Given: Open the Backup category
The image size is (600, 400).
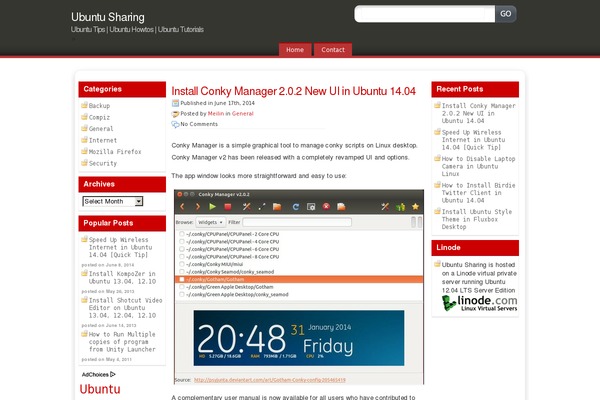Looking at the screenshot, I should click(99, 106).
